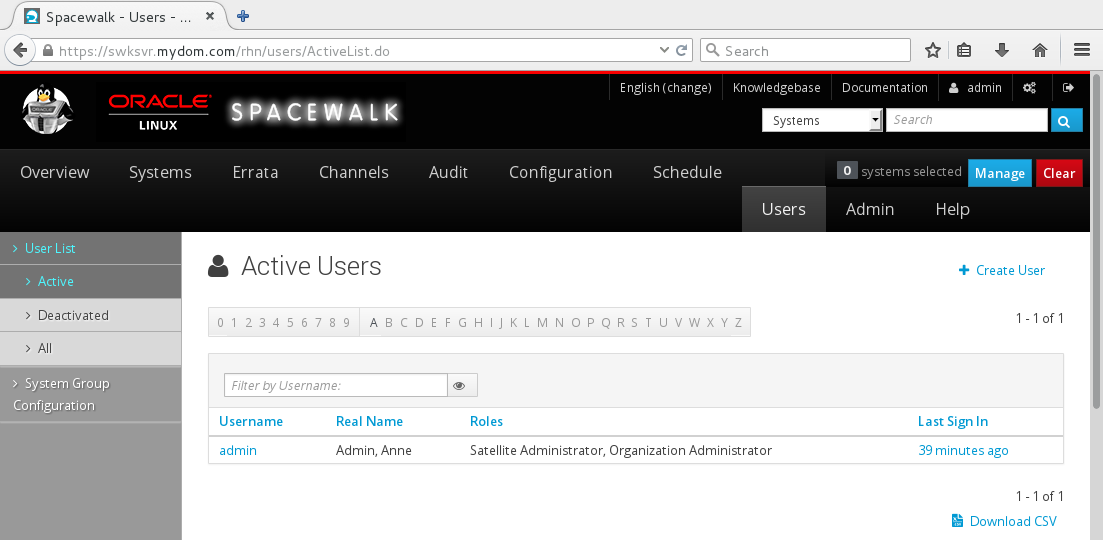This screenshot has width=1103, height=540.
Task: Click Download CSV link
Action: [1005, 521]
